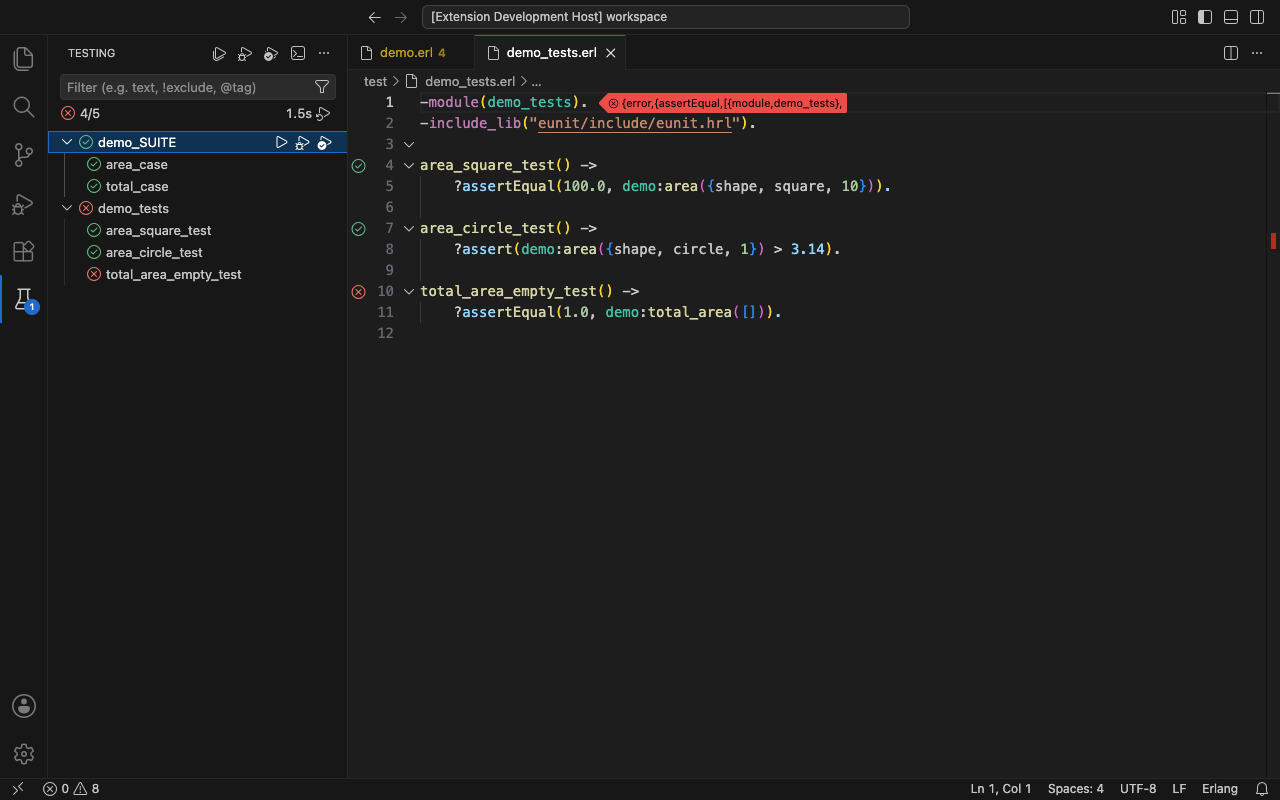
Task: Fold the area_square_test function at line 4
Action: pyautogui.click(x=408, y=166)
